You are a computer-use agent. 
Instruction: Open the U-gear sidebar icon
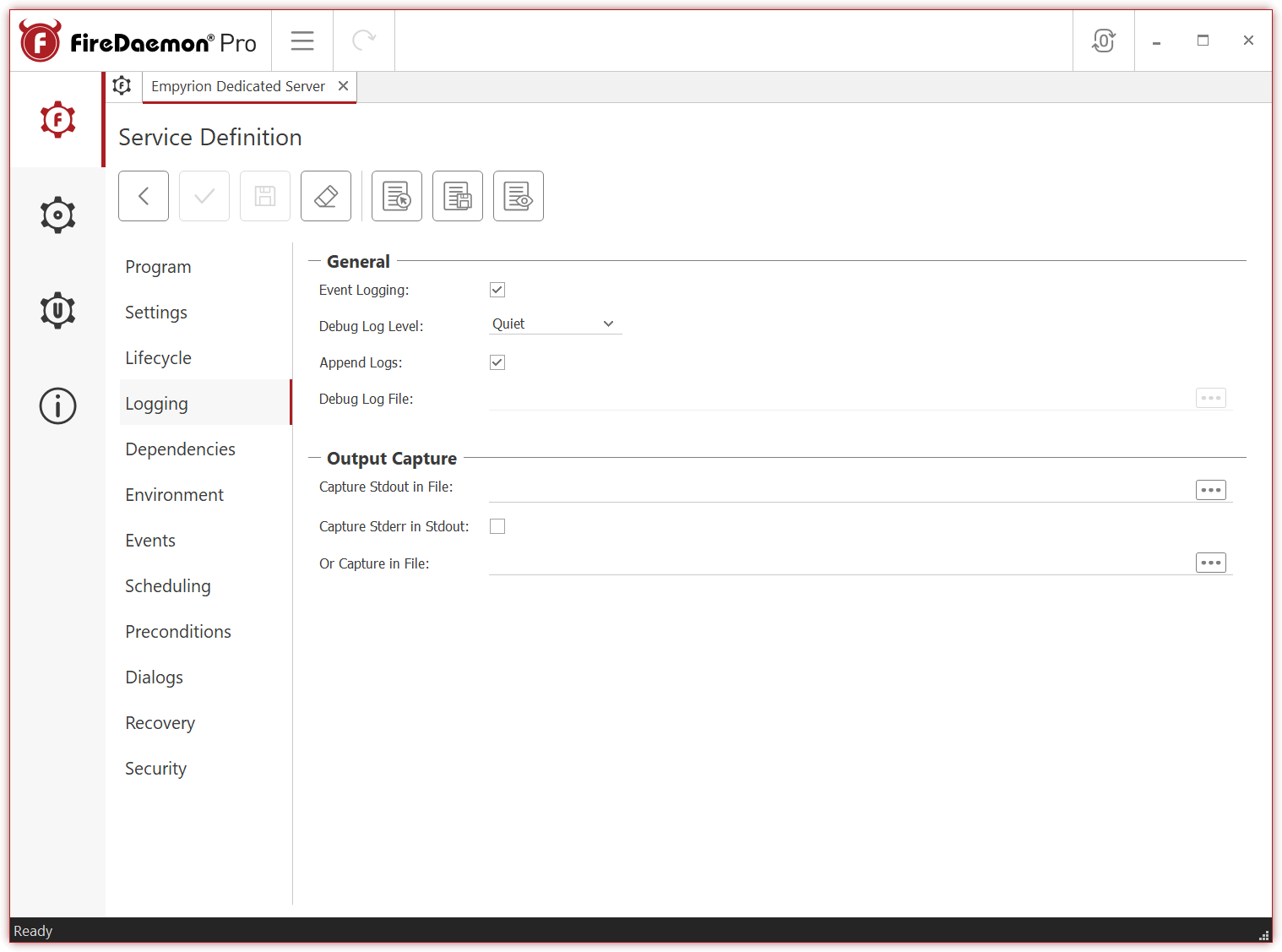57,310
